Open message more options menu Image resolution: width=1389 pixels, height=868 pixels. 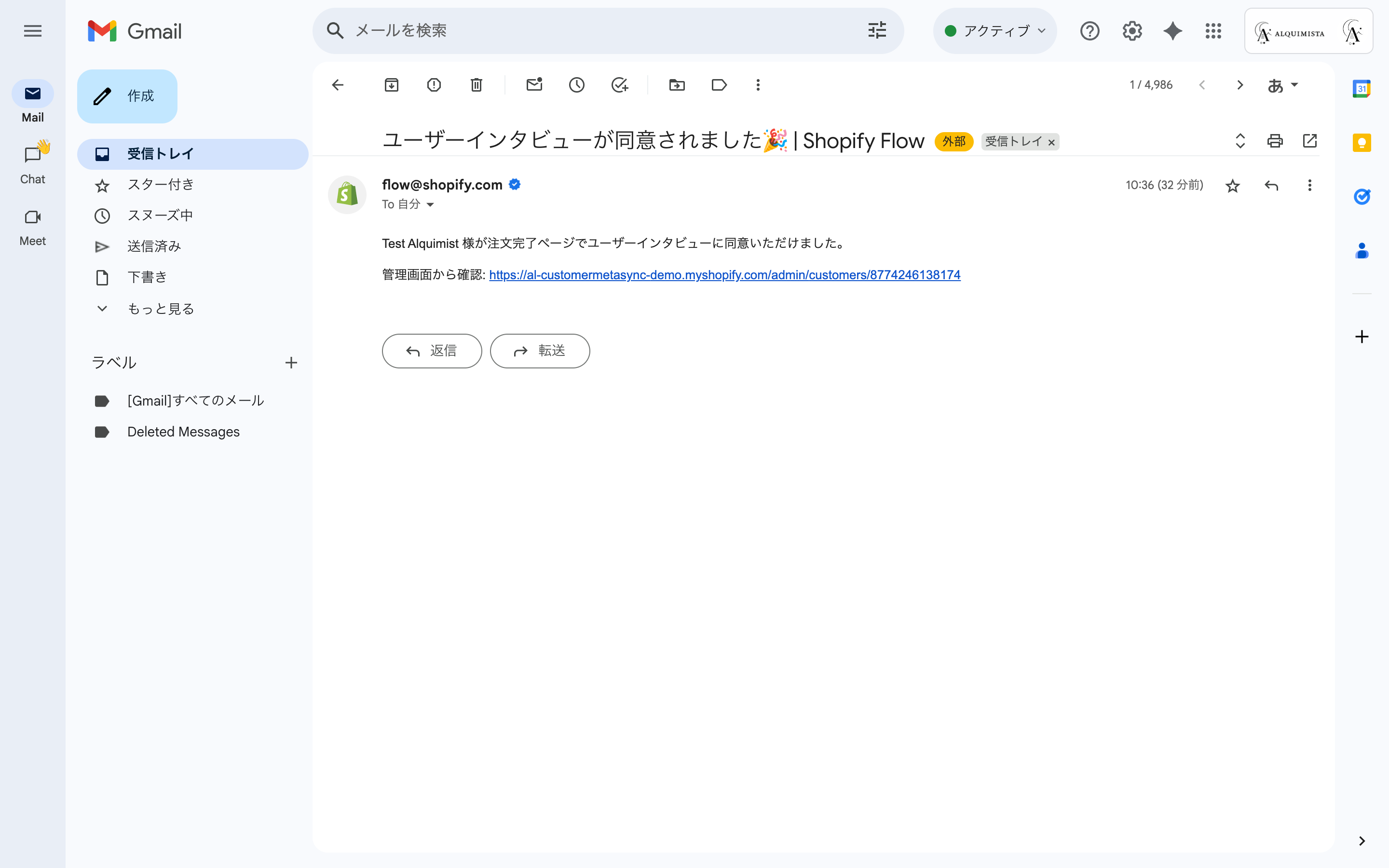pos(1310,186)
